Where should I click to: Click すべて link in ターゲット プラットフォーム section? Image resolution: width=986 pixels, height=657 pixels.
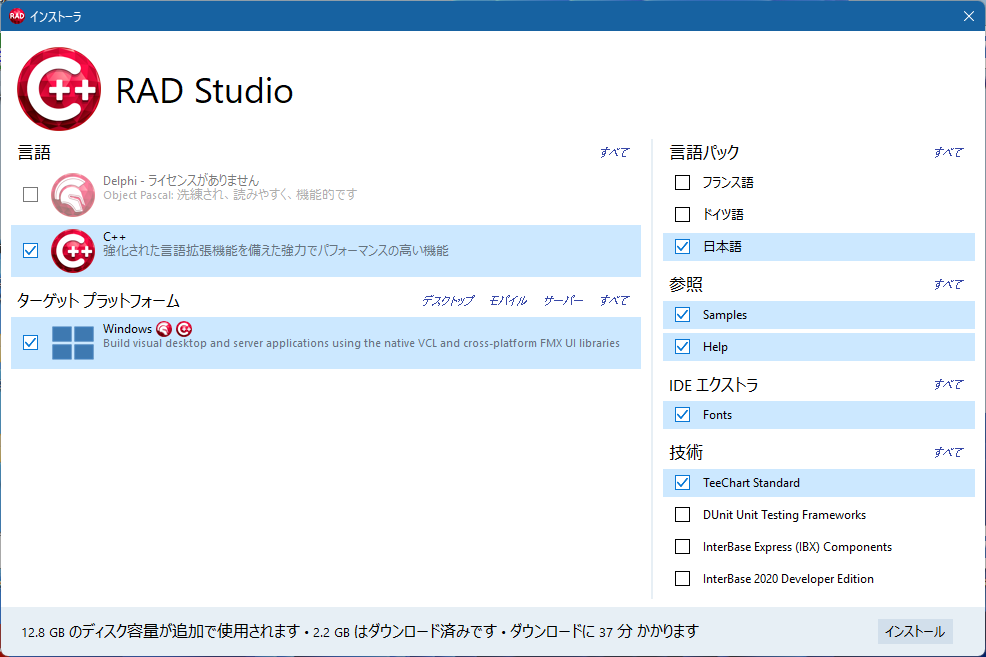click(x=614, y=301)
